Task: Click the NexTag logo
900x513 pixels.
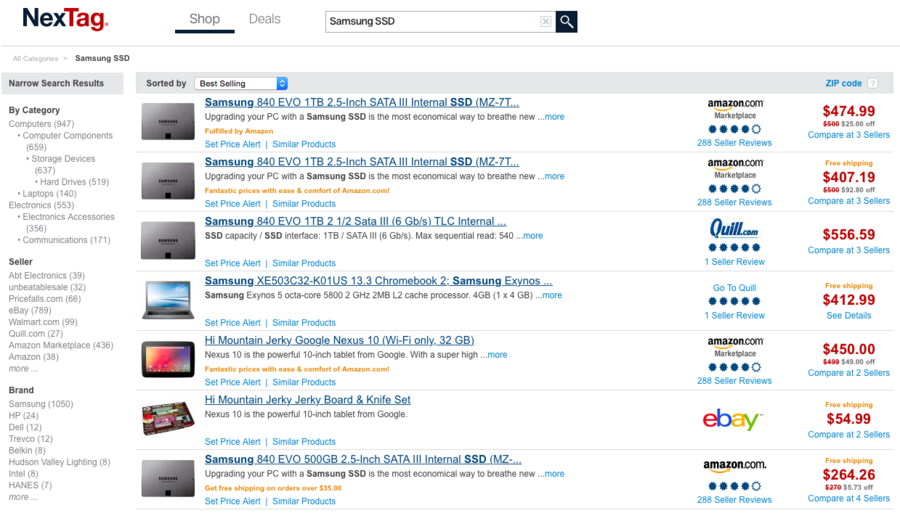Action: (65, 19)
